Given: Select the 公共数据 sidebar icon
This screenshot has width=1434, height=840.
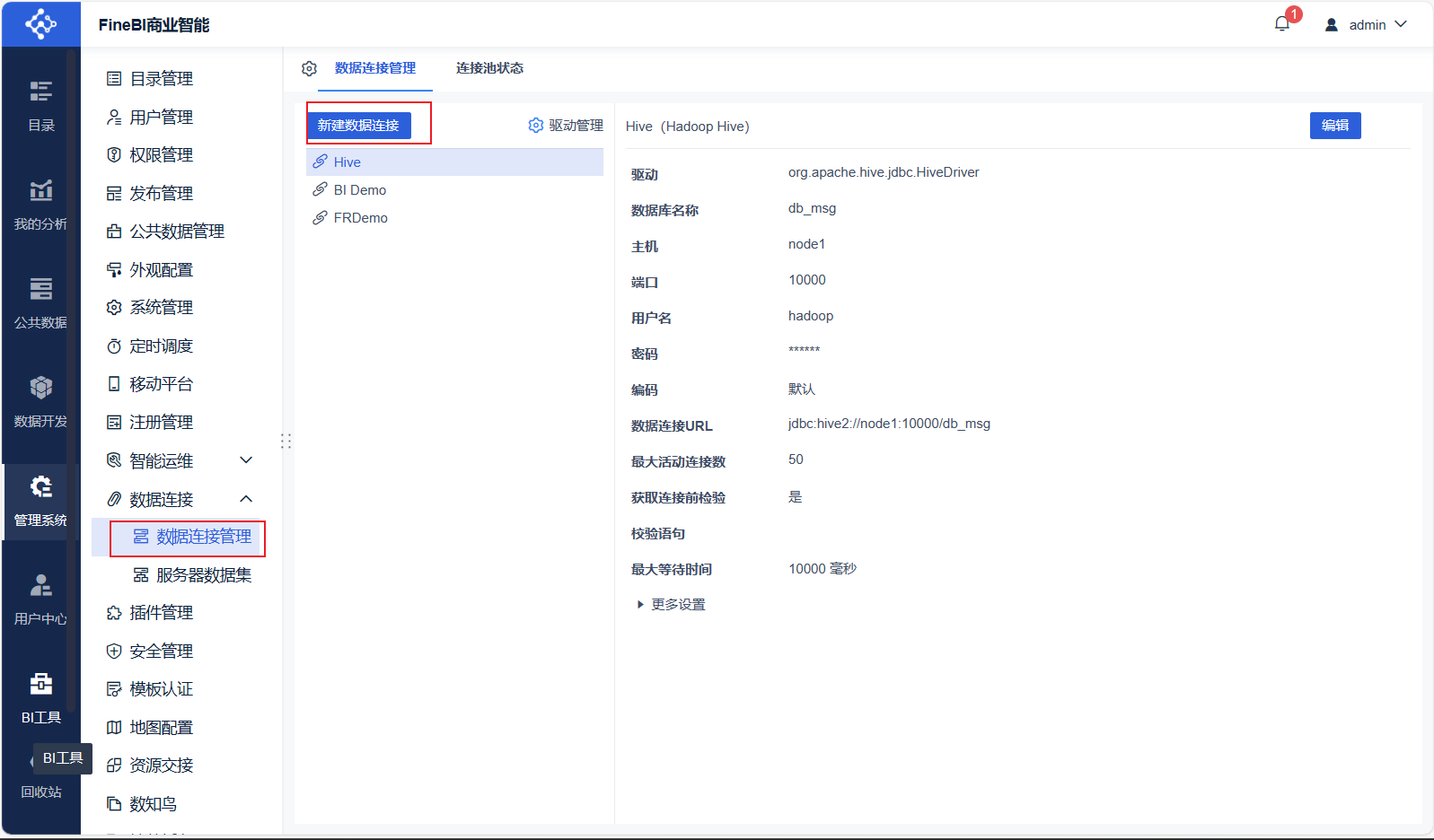Looking at the screenshot, I should (x=40, y=302).
